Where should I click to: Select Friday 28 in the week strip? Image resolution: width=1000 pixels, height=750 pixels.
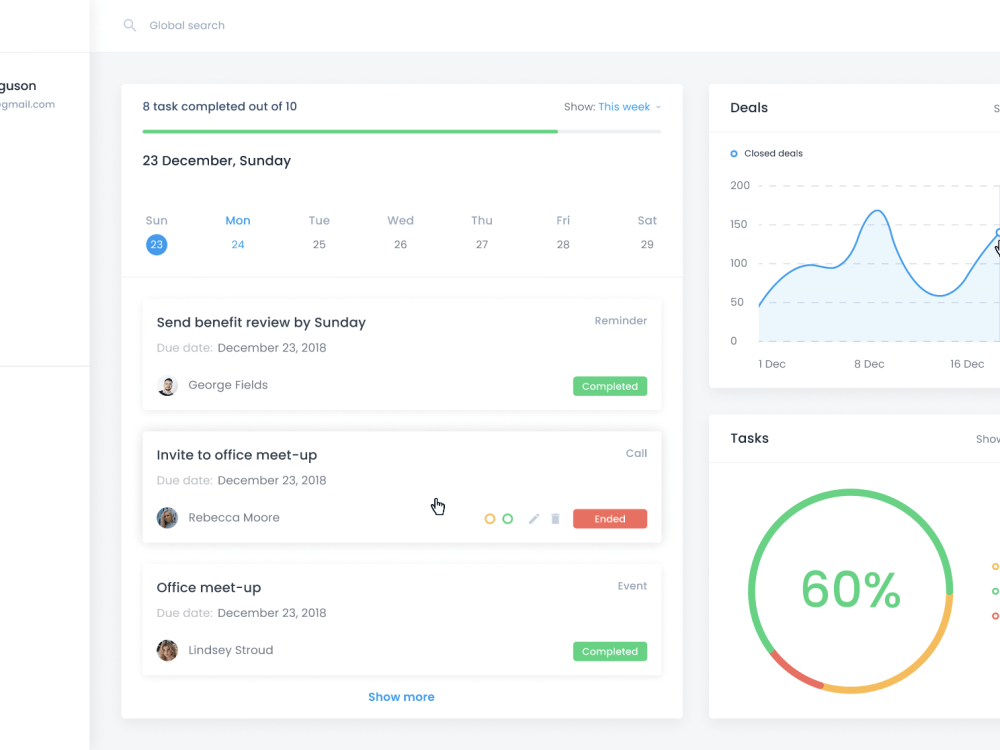pyautogui.click(x=562, y=244)
